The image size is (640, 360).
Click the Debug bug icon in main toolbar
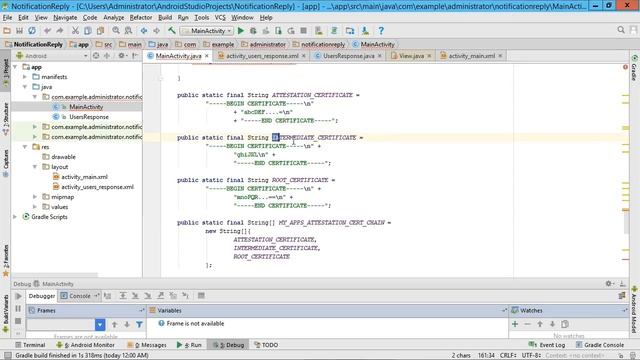[x=253, y=31]
